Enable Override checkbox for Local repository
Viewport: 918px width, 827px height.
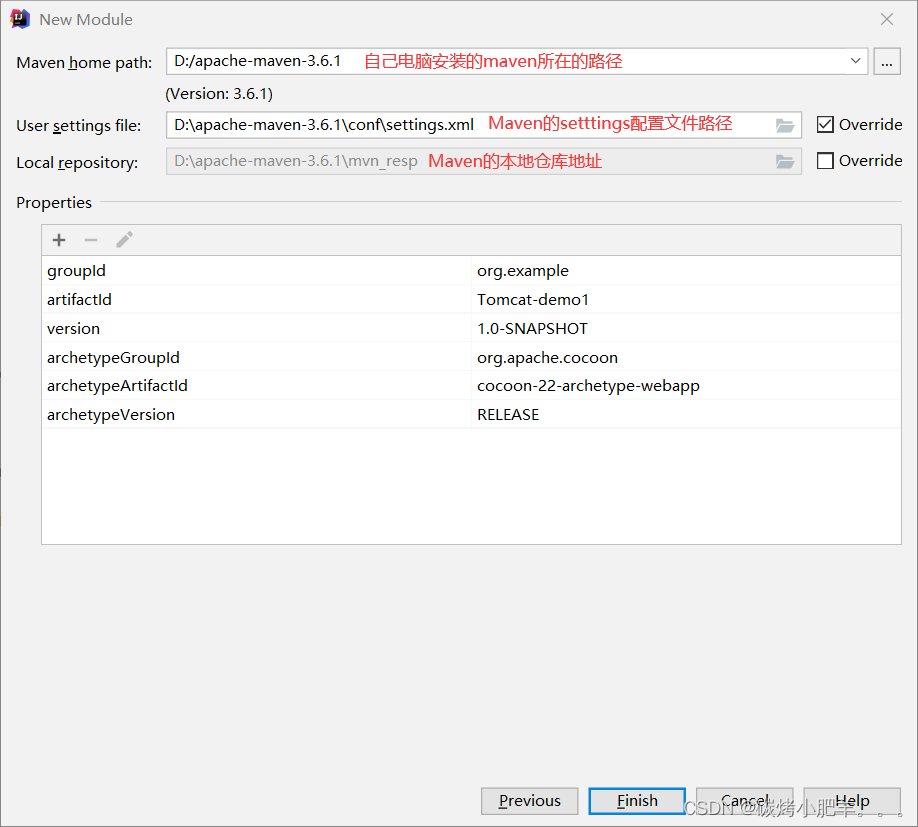[x=825, y=160]
